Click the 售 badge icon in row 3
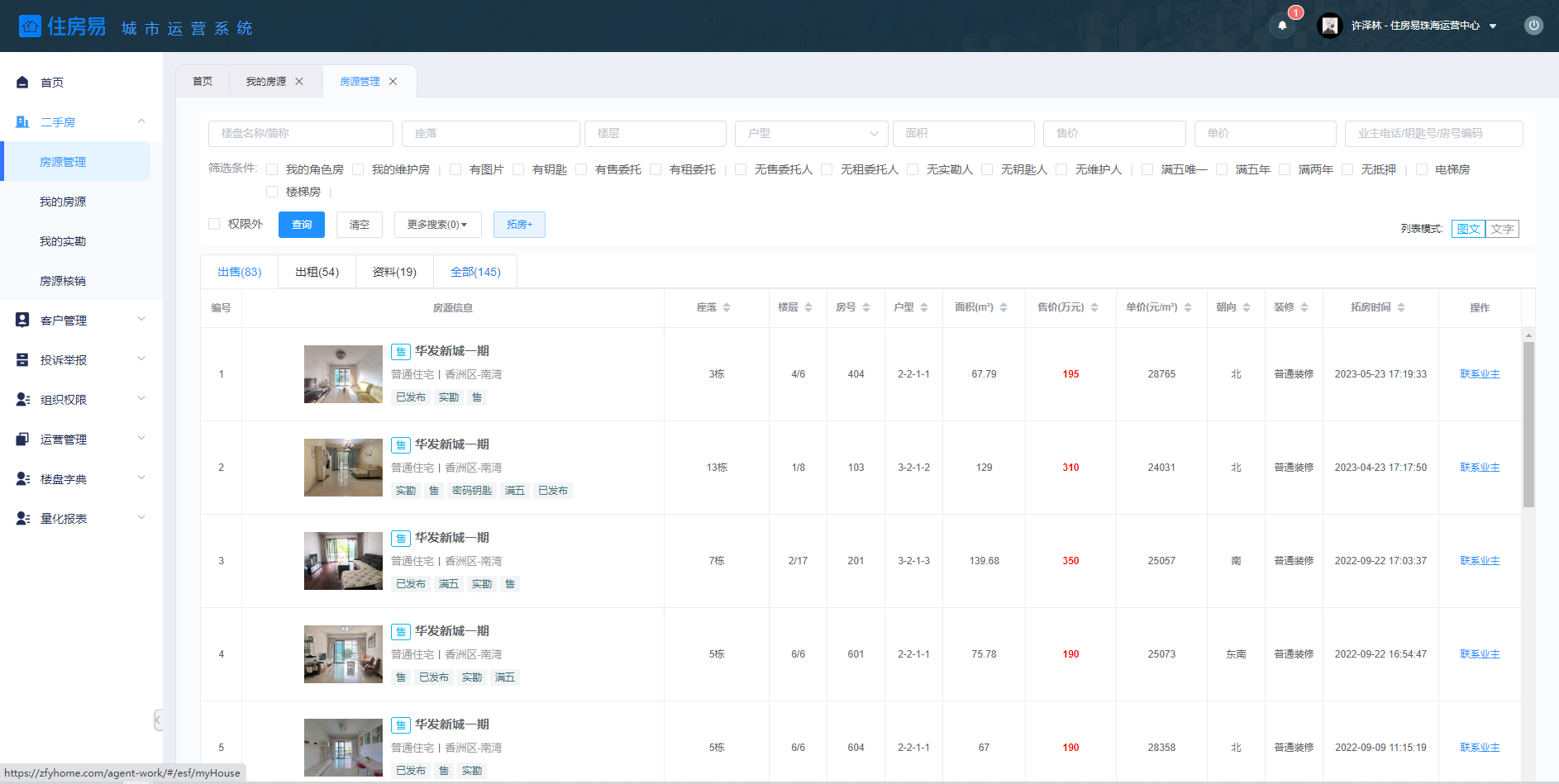1559x784 pixels. pos(401,539)
